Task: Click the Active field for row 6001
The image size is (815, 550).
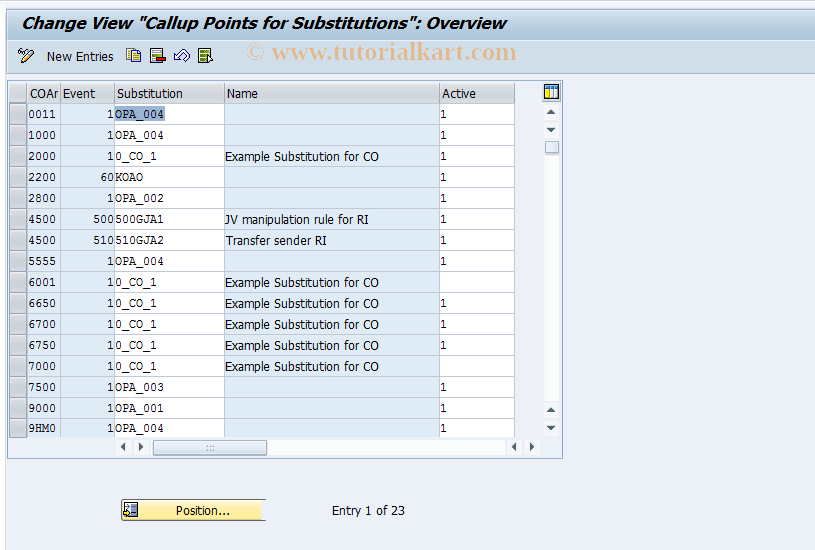Action: pyautogui.click(x=477, y=282)
